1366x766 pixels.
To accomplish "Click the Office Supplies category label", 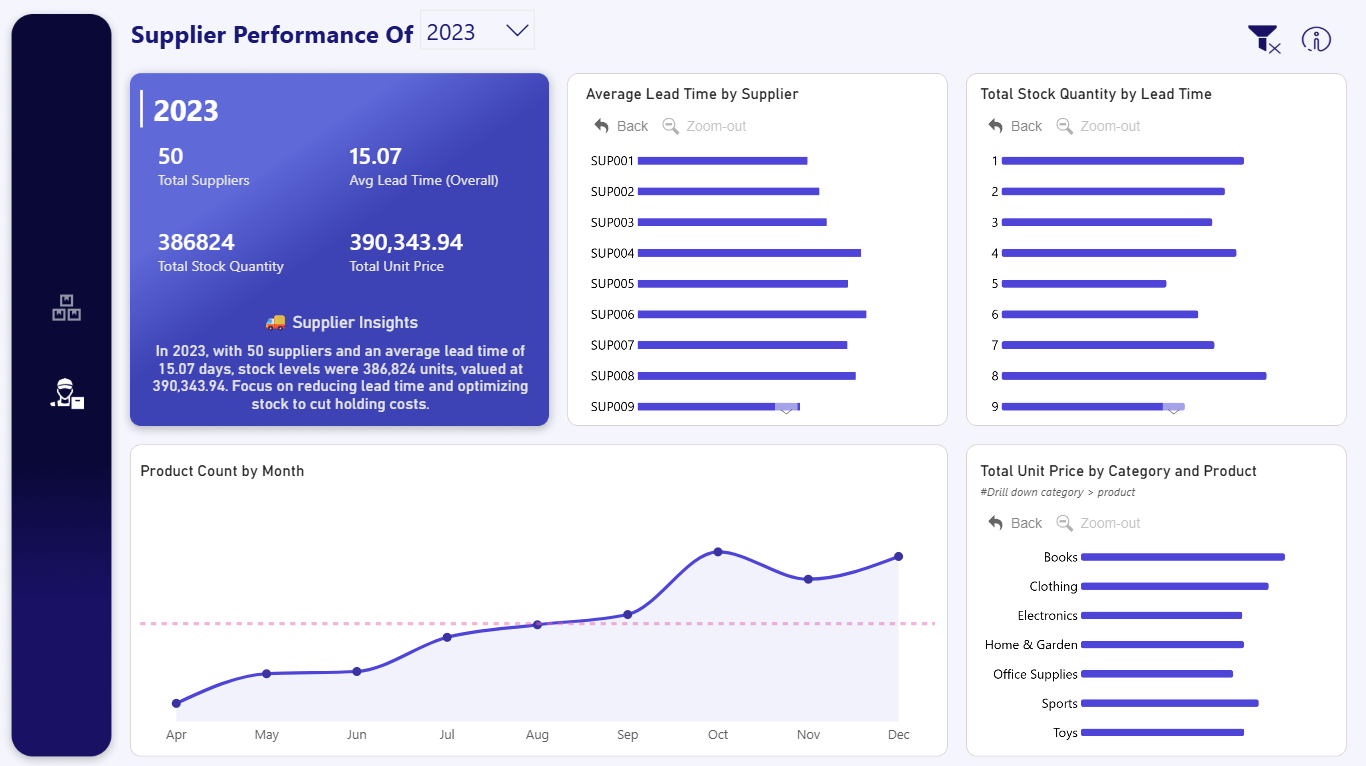I will pyautogui.click(x=1035, y=674).
